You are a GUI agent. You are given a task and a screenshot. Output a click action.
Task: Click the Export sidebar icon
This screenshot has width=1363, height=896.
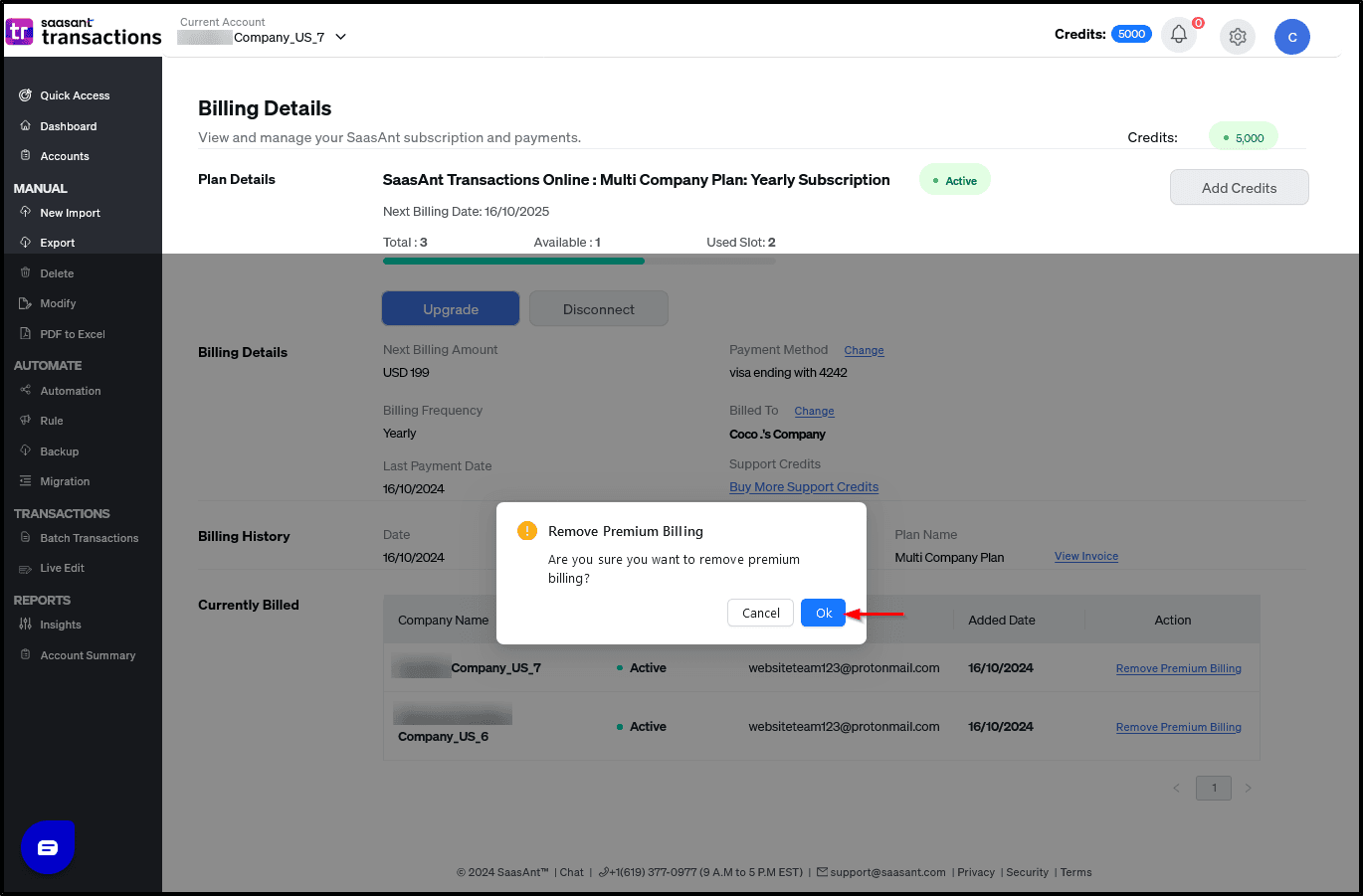[25, 242]
